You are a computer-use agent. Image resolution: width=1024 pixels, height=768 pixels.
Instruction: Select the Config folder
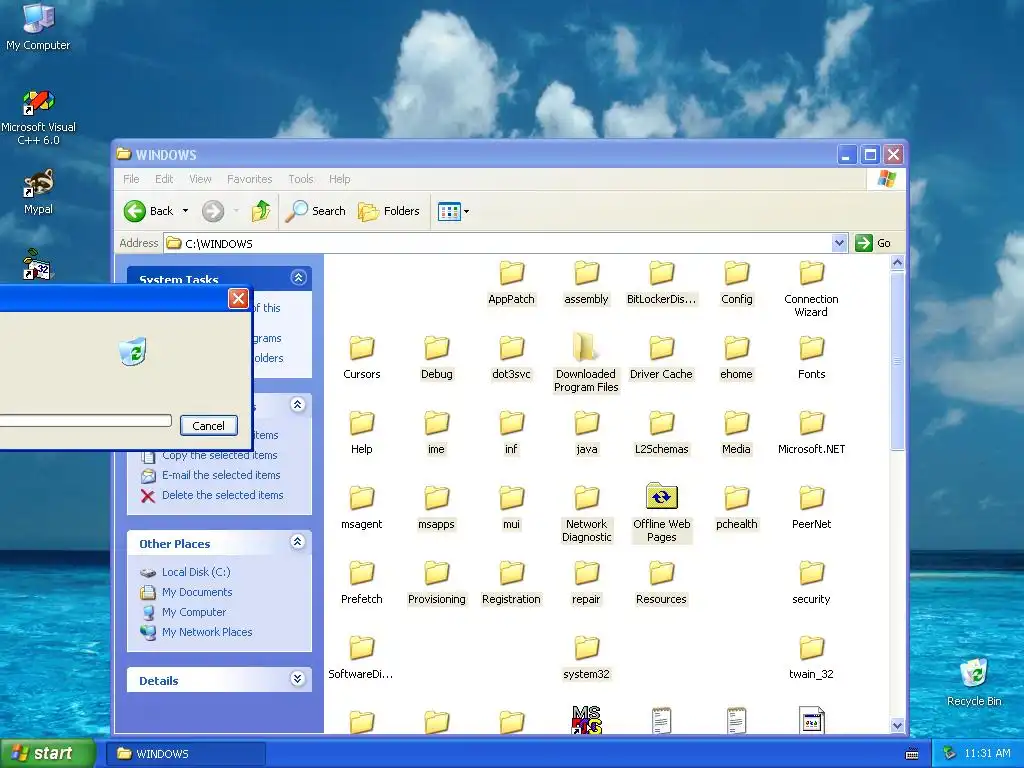(x=737, y=284)
